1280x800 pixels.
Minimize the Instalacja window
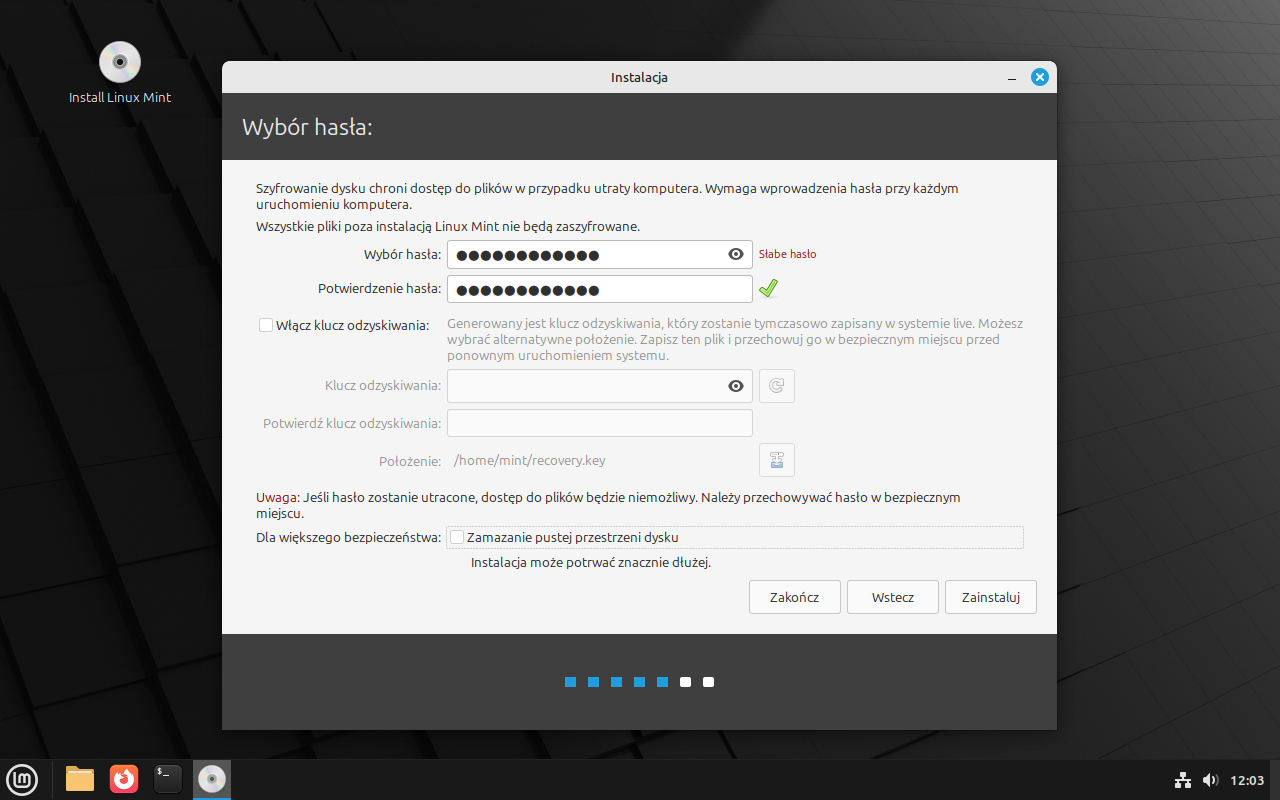[x=1012, y=78]
